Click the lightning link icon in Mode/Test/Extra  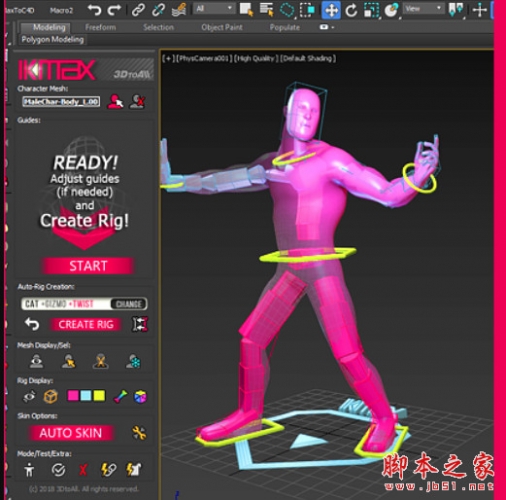[x=108, y=470]
